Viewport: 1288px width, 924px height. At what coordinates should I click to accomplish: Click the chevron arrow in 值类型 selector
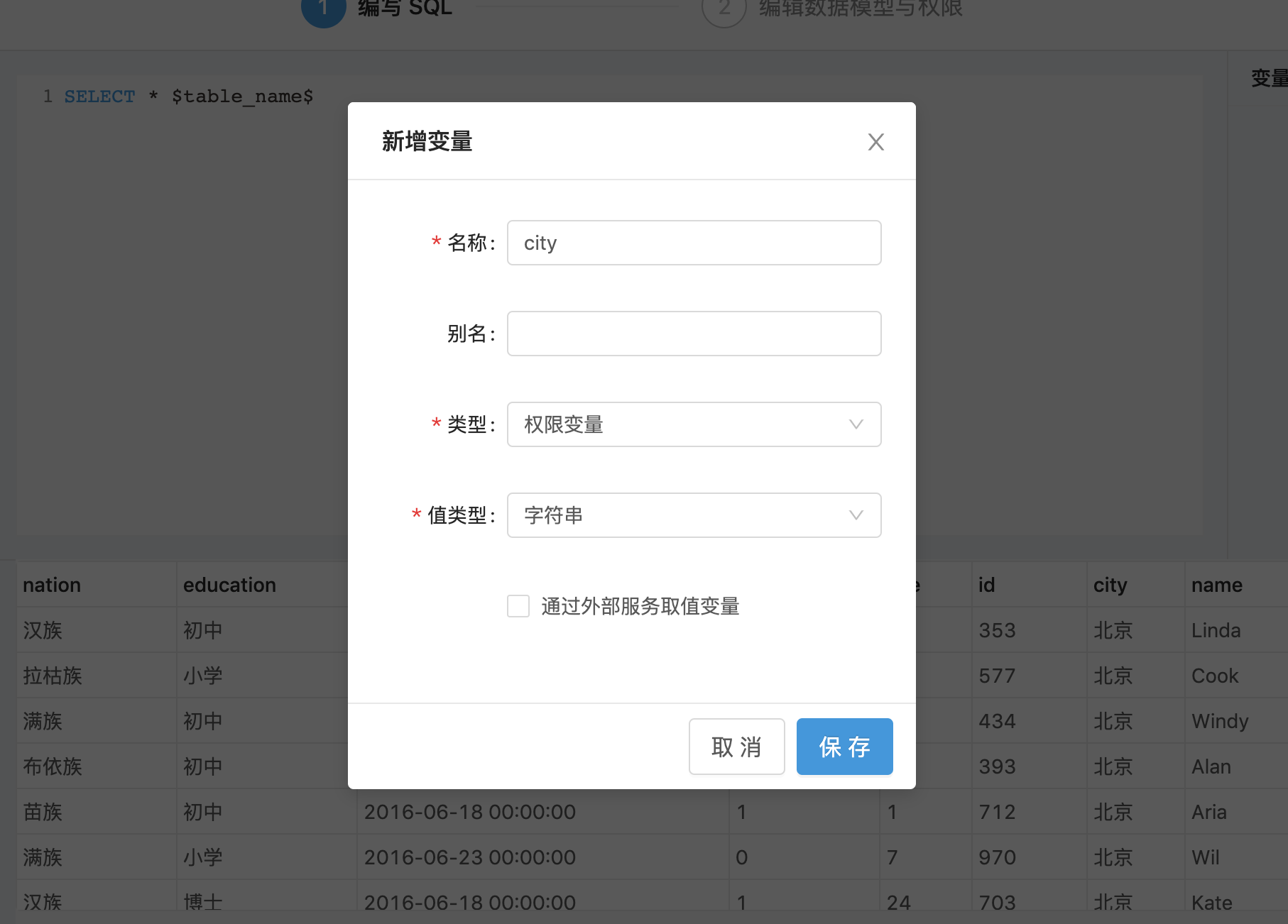(856, 515)
